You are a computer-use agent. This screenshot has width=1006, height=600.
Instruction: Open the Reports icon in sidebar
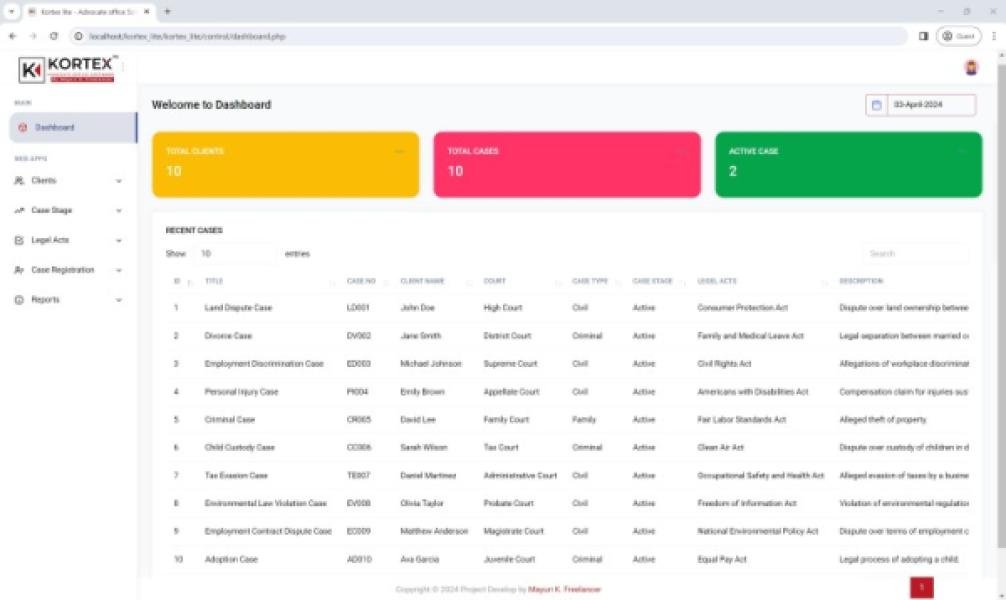coord(18,299)
